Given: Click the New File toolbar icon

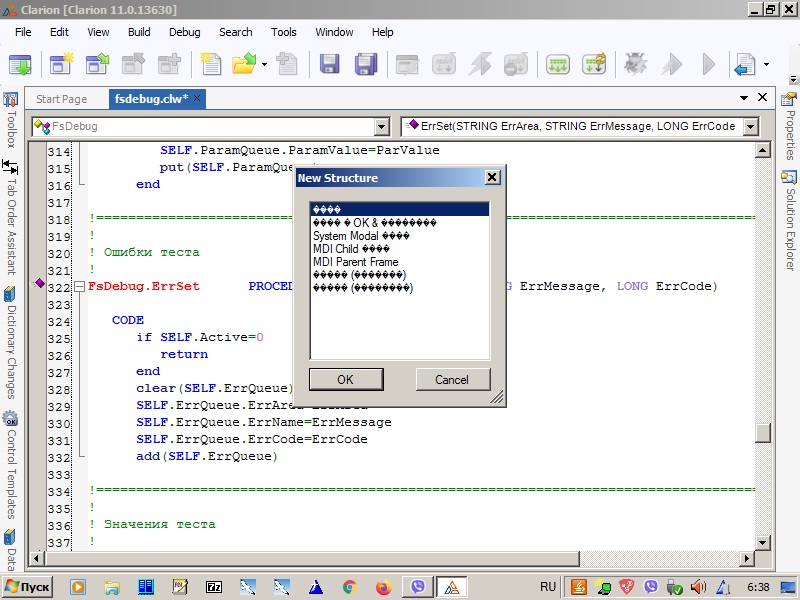Looking at the screenshot, I should 210,65.
